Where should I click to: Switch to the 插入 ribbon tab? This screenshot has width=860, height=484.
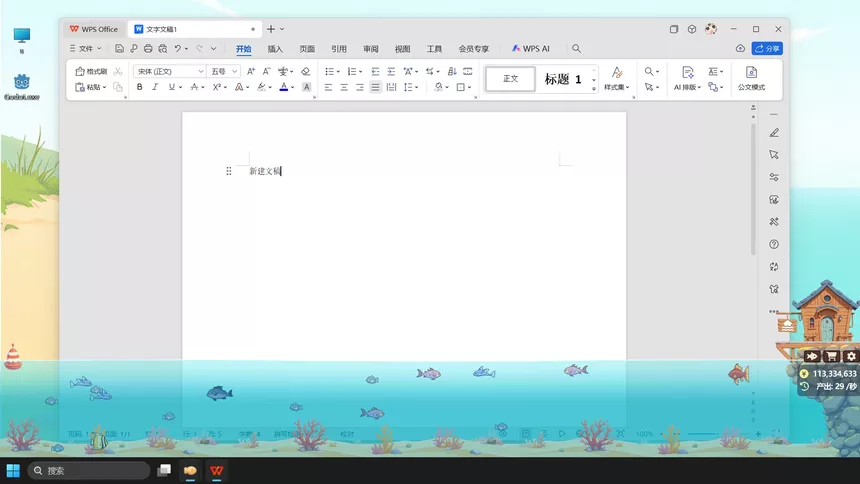(275, 49)
